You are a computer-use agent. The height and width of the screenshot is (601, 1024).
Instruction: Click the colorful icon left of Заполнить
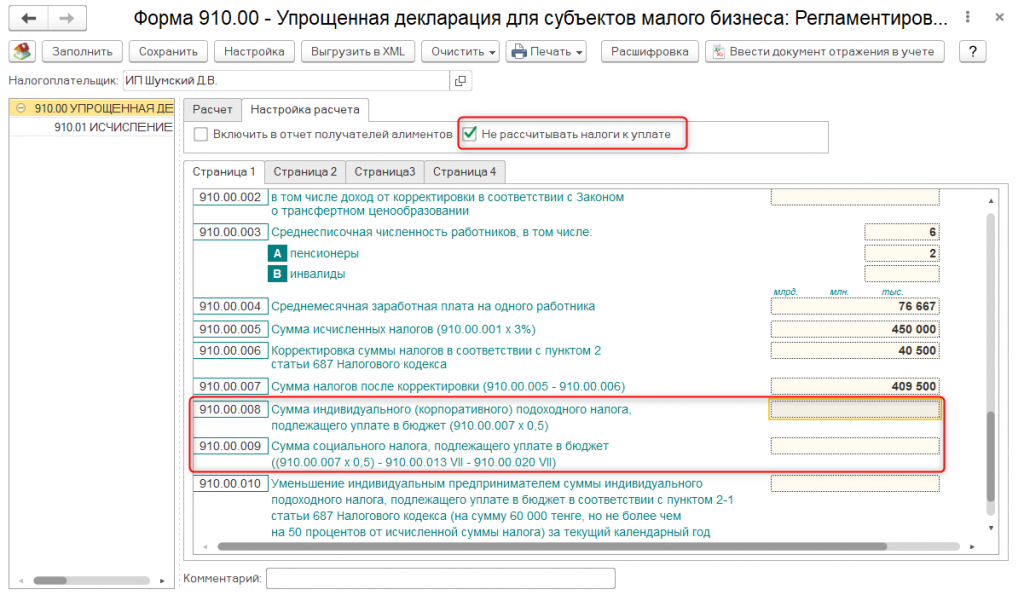(21, 52)
